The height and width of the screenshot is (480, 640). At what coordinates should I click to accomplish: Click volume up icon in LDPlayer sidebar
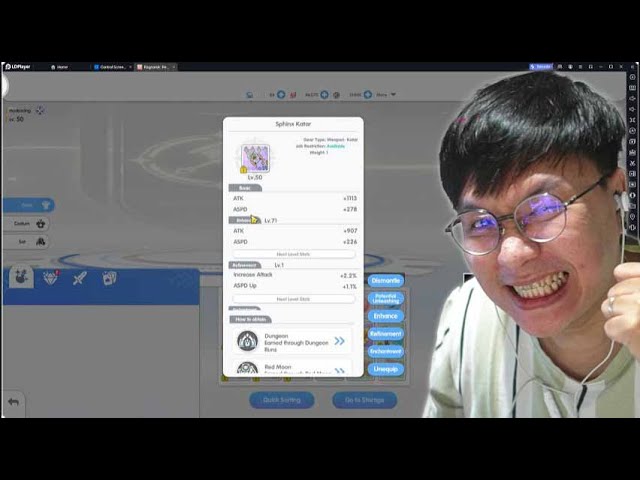tap(632, 98)
